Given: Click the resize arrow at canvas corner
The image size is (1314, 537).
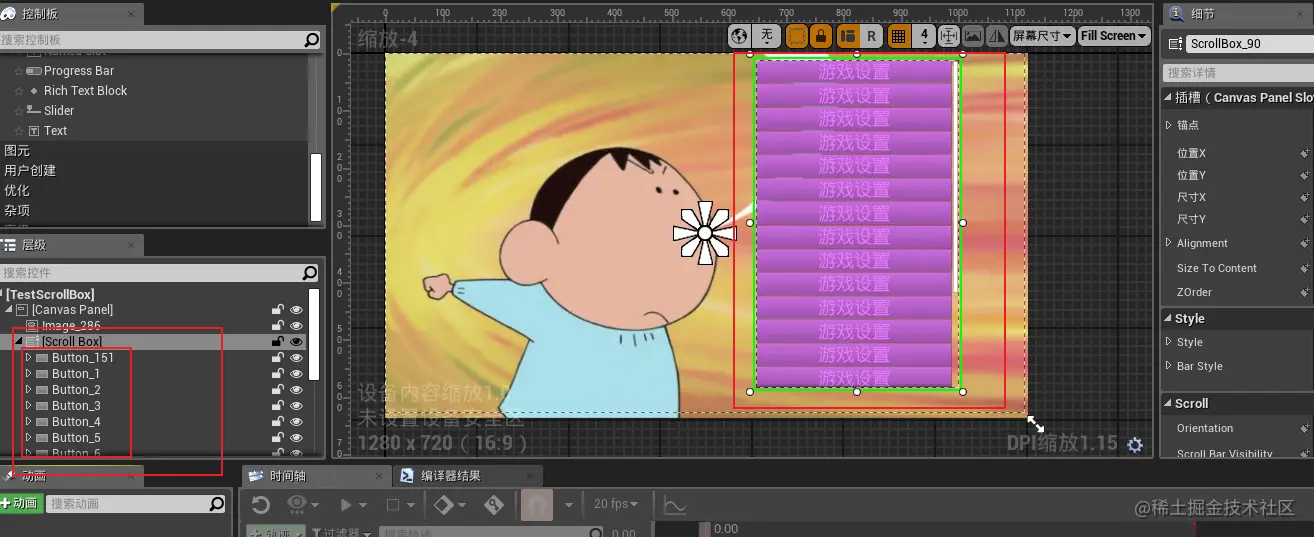Looking at the screenshot, I should tap(1036, 424).
